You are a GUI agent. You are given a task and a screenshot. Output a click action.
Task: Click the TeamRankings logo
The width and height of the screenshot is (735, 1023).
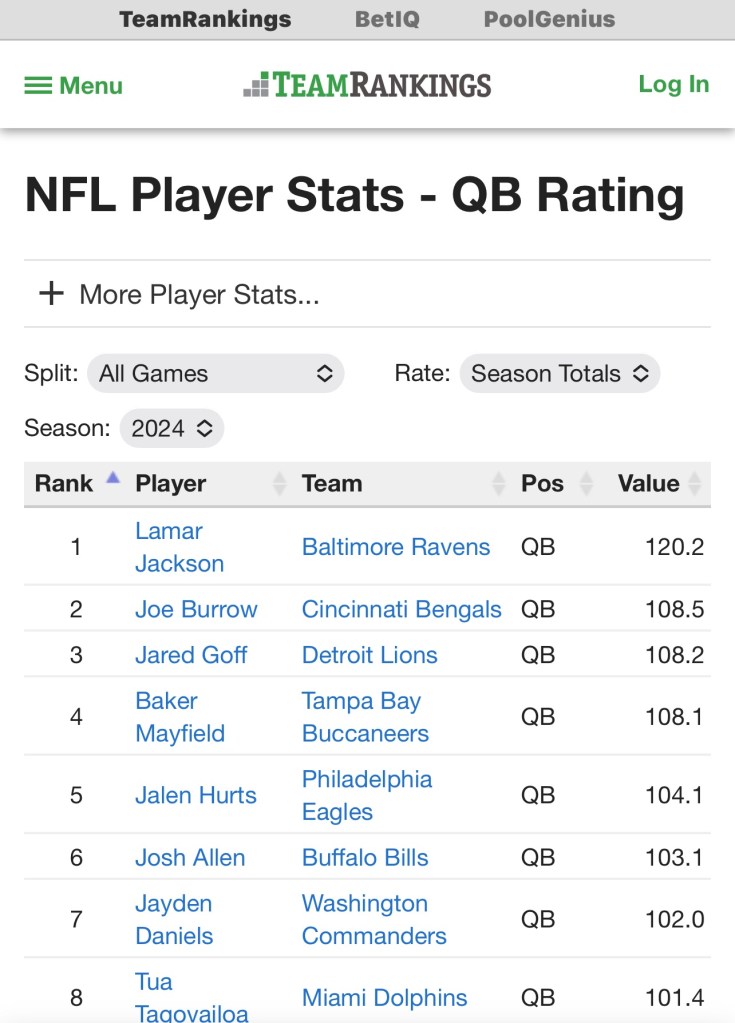[367, 85]
